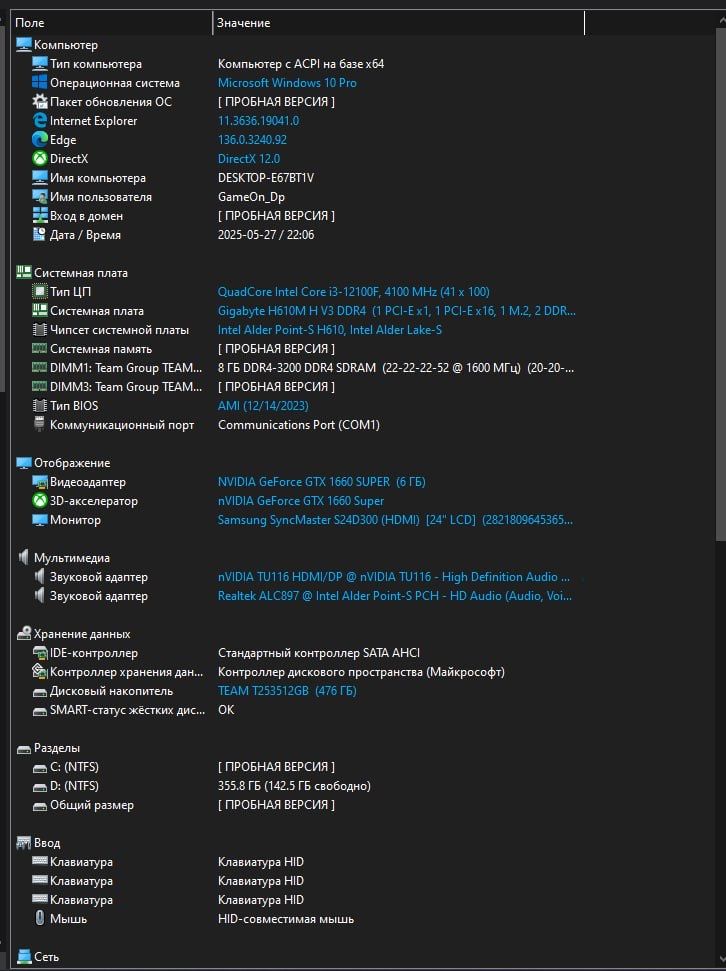Click the BIOS chip icon beside Тип BIOS
The width and height of the screenshot is (726, 971).
tap(40, 406)
